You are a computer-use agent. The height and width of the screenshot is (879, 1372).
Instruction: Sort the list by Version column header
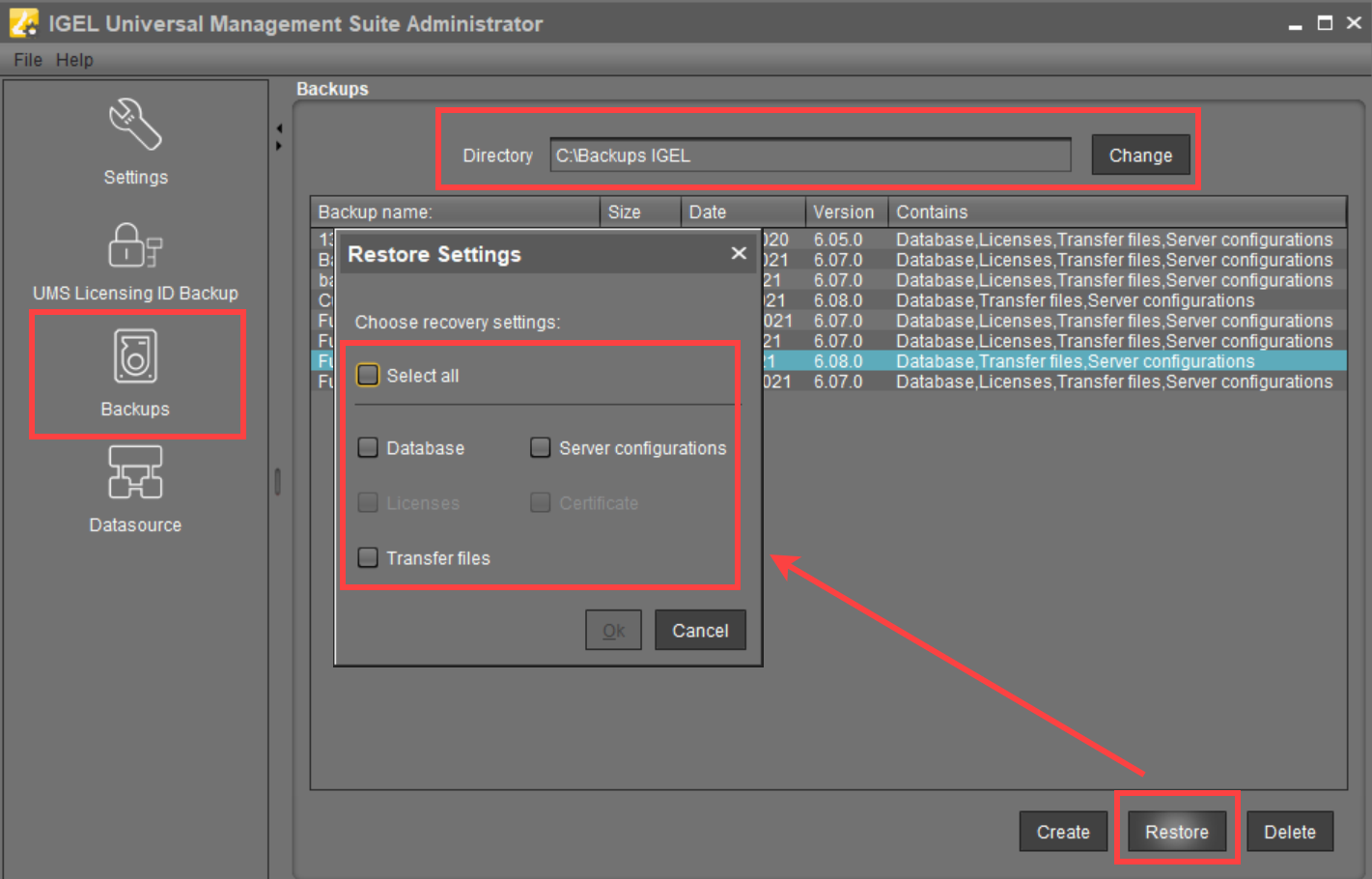pyautogui.click(x=843, y=212)
